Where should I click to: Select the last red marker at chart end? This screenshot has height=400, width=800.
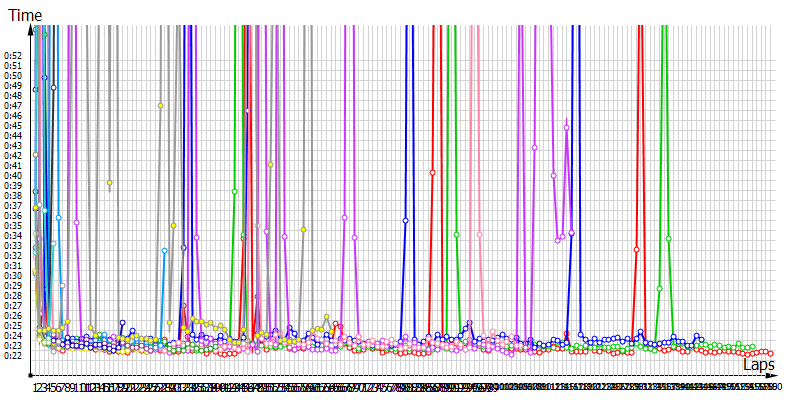click(770, 354)
